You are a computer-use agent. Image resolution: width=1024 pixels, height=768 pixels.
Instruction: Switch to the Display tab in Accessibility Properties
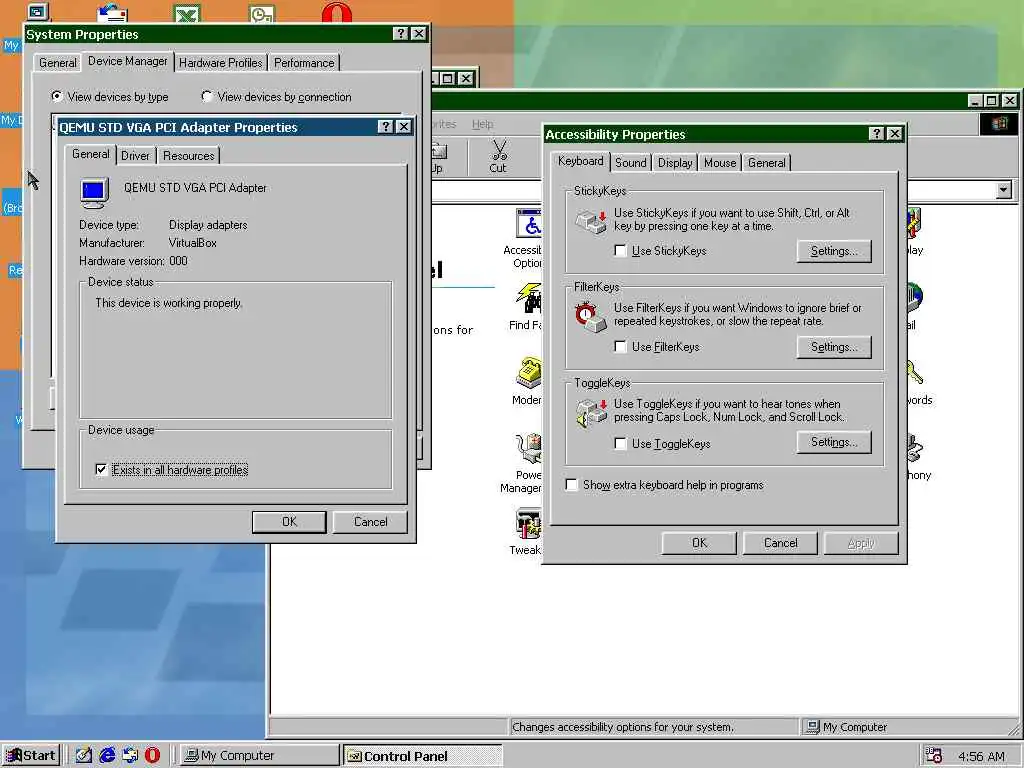click(675, 163)
